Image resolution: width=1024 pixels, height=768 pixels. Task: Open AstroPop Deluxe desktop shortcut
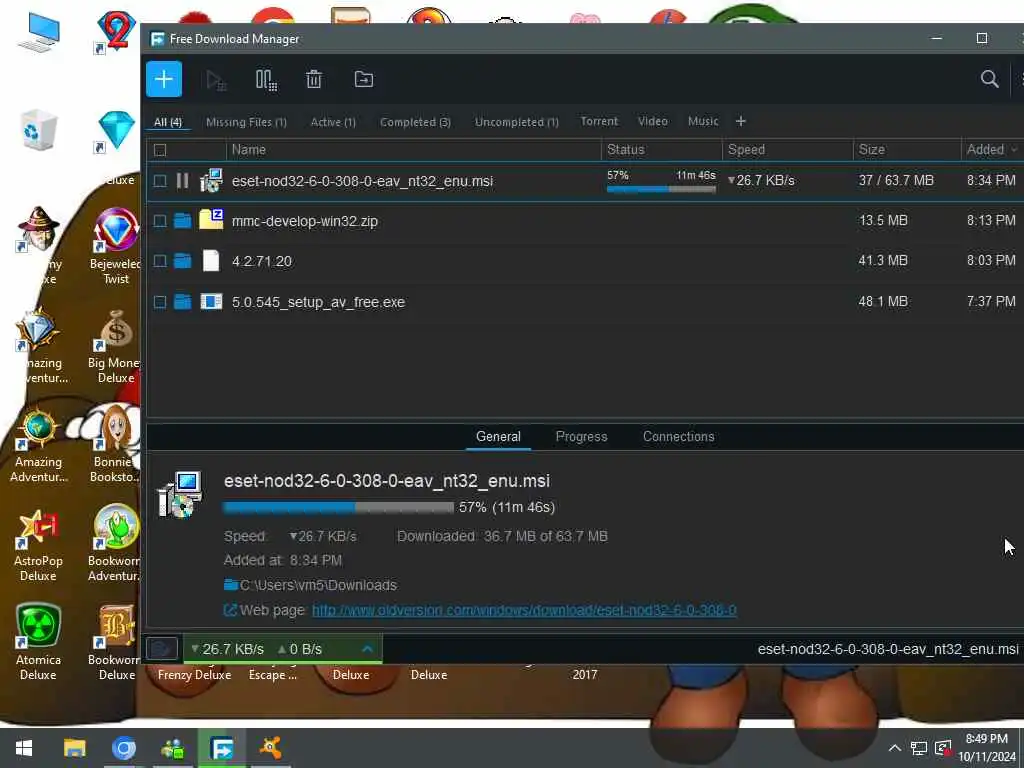38,544
